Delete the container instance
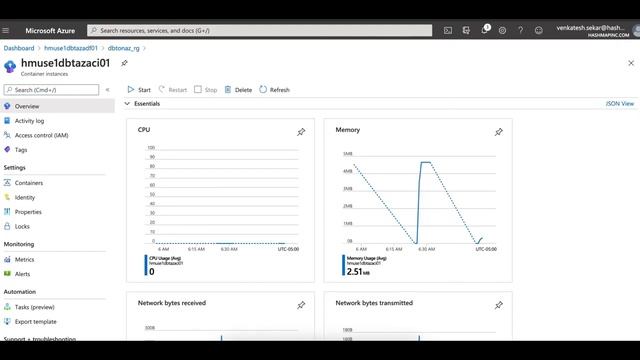 tap(238, 90)
